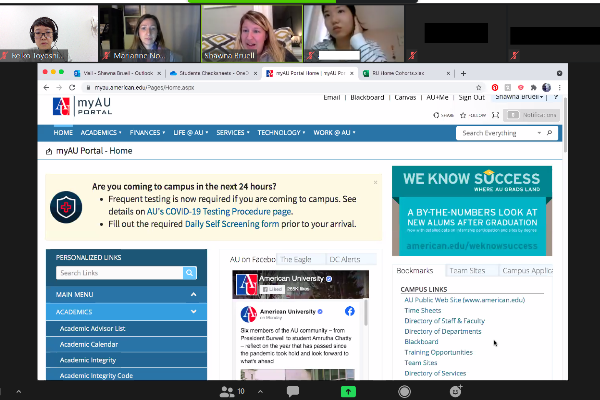Reload the myAU page
600x400 pixels.
coord(72,87)
